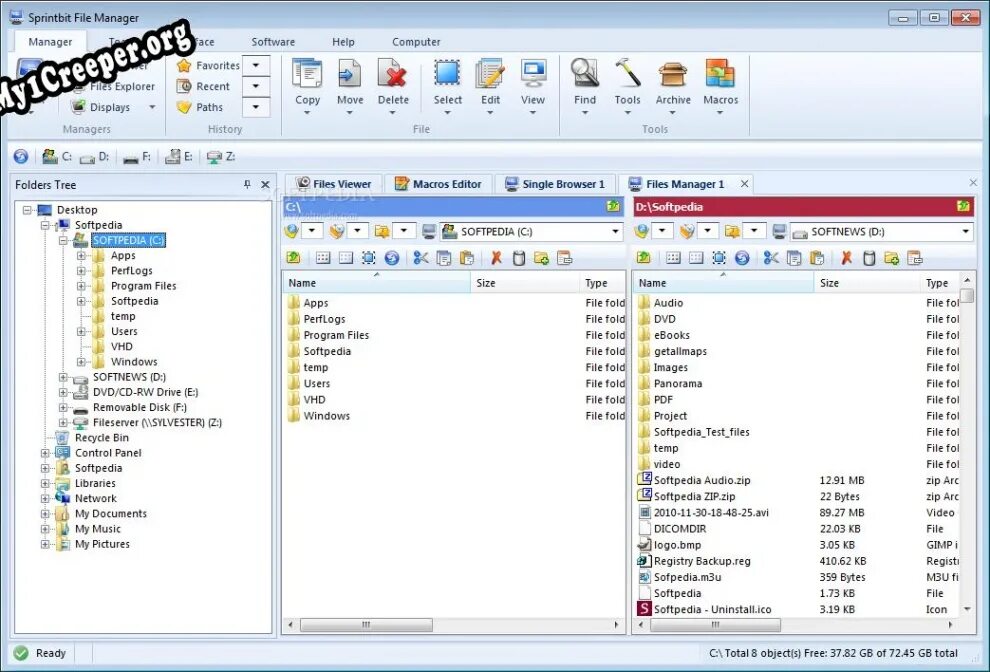Viewport: 990px width, 672px height.
Task: Switch to the Files Viewer tab
Action: [333, 184]
